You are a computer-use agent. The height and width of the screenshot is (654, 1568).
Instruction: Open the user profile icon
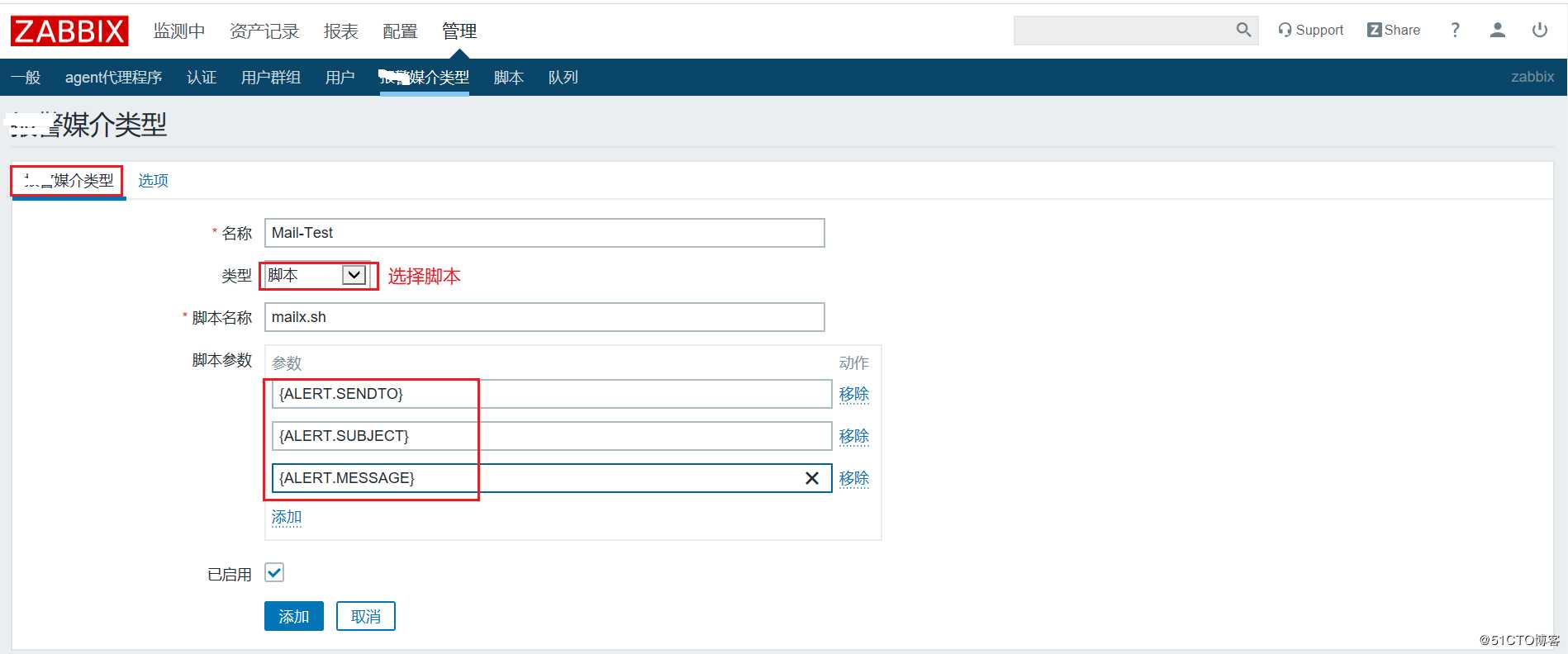tap(1497, 30)
